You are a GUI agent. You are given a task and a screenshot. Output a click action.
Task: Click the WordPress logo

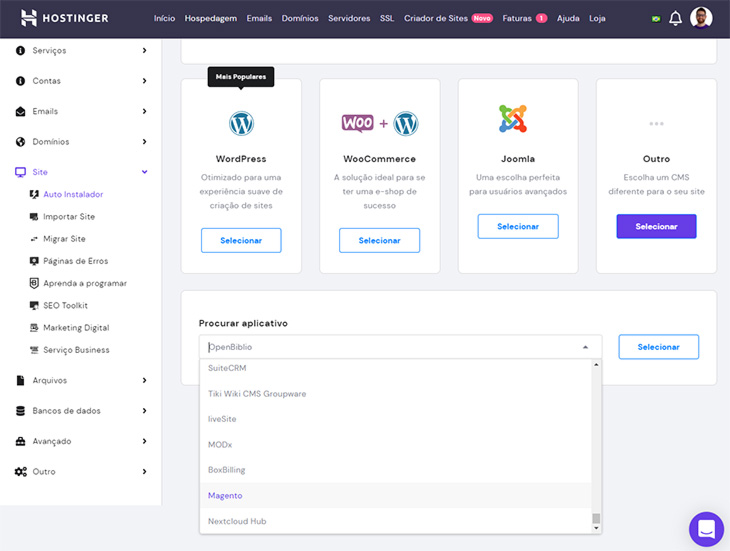241,123
